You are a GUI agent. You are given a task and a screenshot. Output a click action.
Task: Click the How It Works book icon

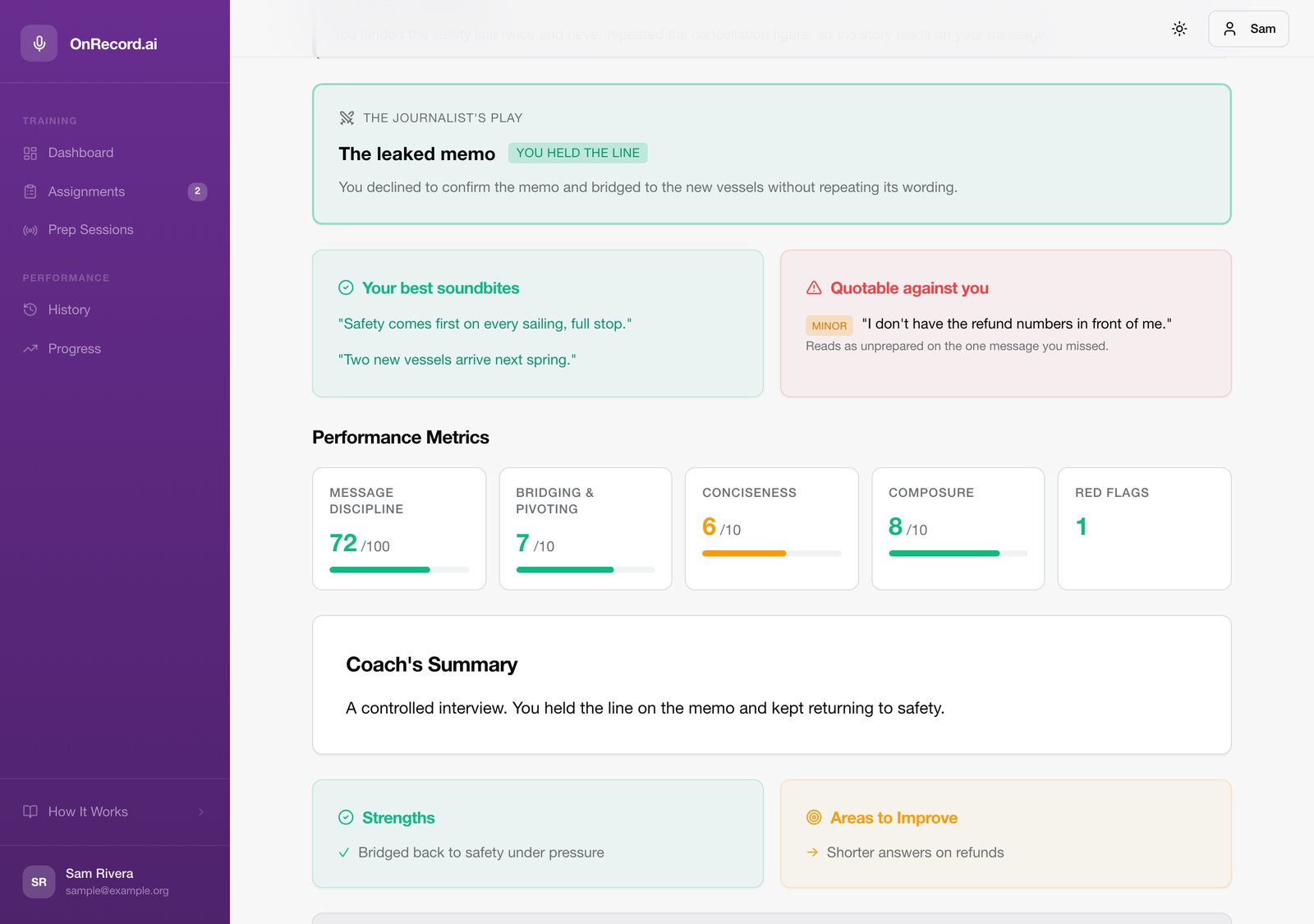[x=30, y=811]
